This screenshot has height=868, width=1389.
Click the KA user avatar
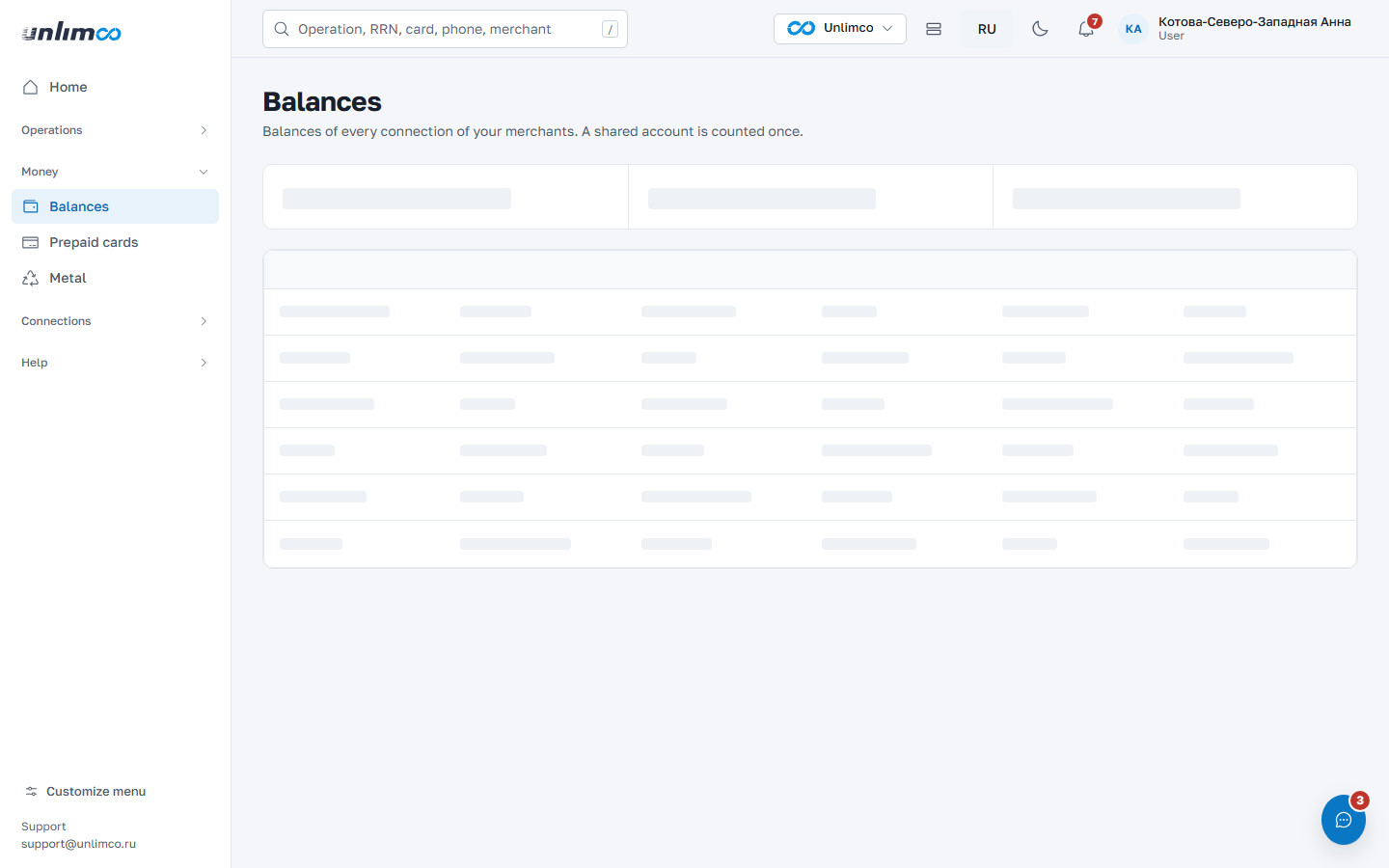click(1133, 29)
